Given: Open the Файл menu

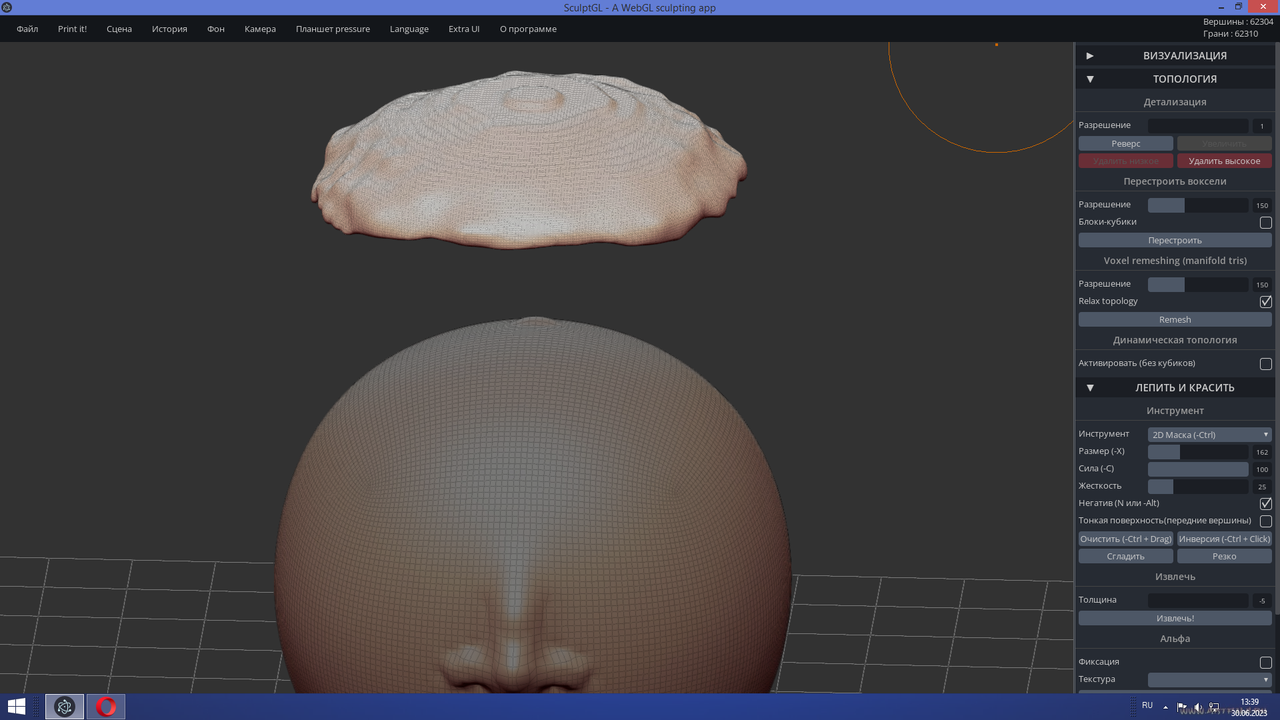Looking at the screenshot, I should pos(27,29).
